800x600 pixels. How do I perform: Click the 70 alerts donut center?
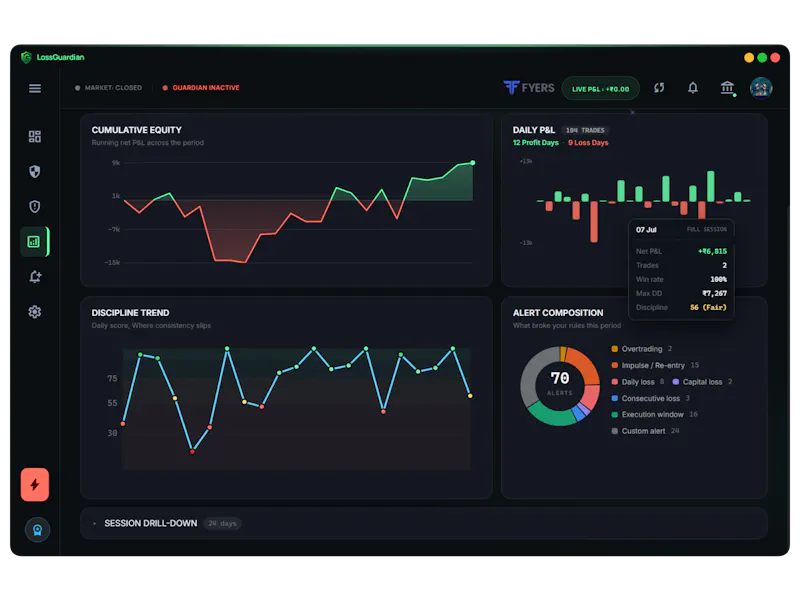560,383
